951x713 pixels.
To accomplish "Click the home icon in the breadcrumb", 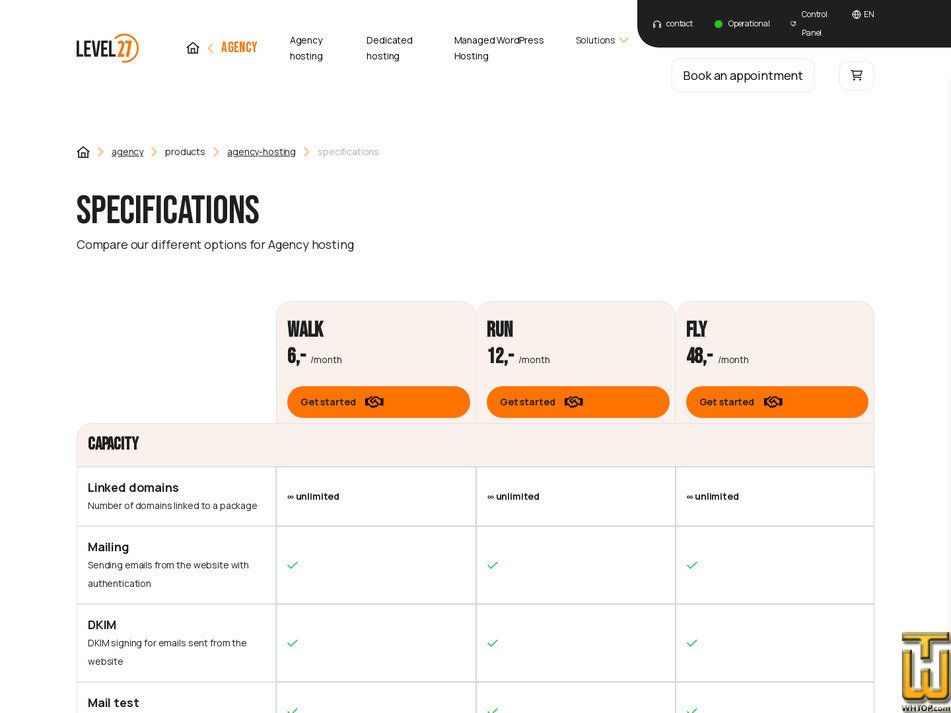I will pyautogui.click(x=83, y=152).
